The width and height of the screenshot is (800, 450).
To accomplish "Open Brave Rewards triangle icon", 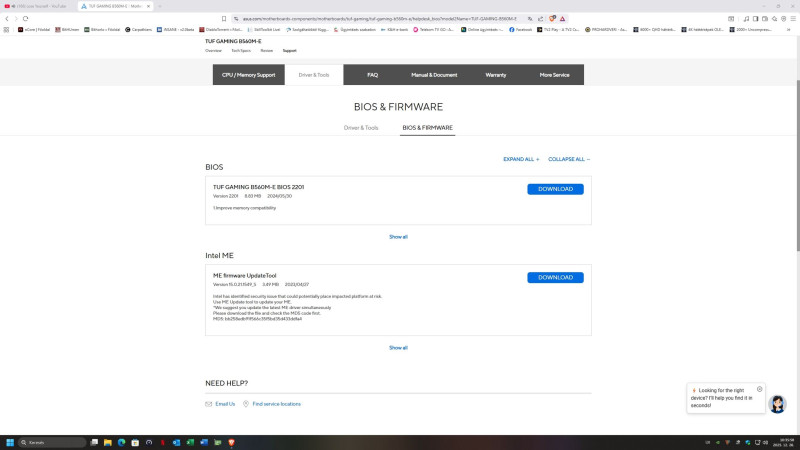I will click(x=562, y=19).
